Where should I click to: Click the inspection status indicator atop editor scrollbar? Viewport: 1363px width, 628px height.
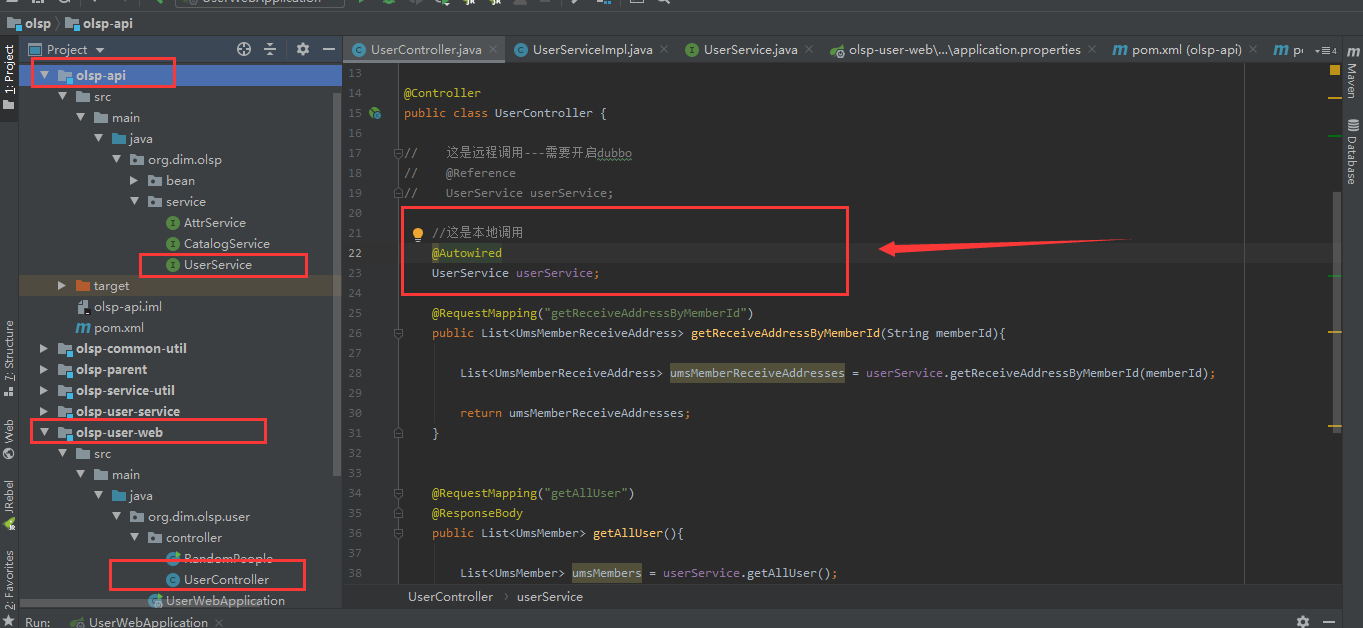[1335, 71]
